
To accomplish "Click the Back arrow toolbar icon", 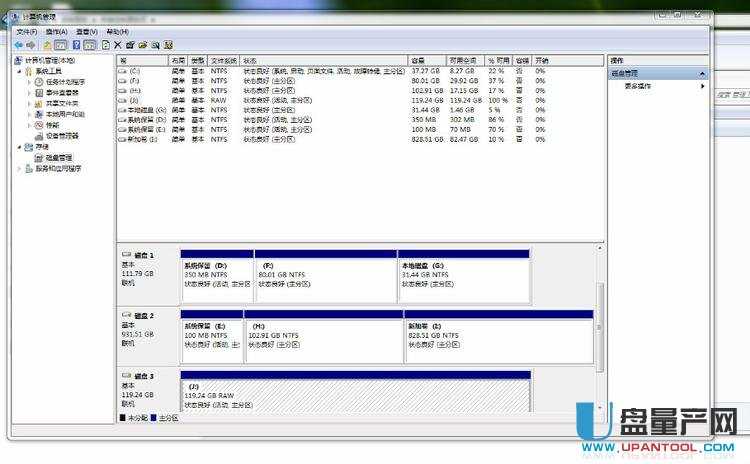I will 19,45.
